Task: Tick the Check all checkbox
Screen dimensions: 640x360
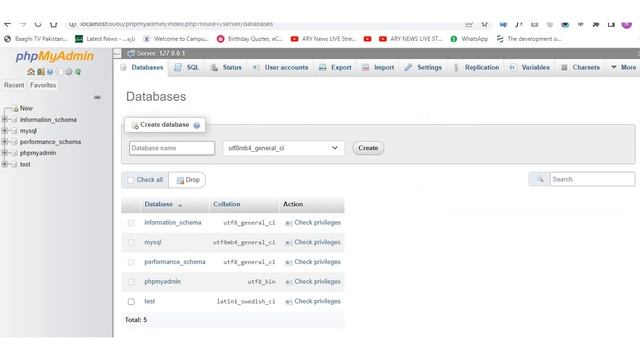Action: pos(131,180)
